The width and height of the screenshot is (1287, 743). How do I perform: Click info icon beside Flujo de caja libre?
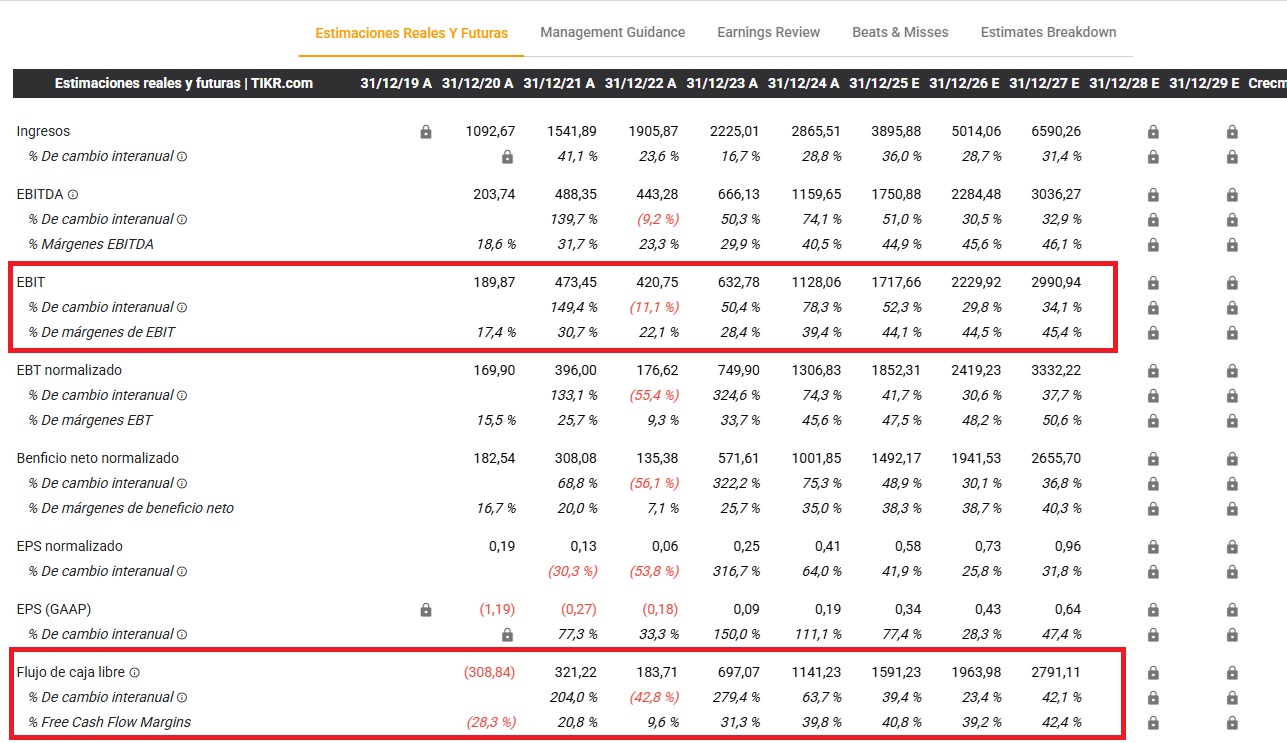[x=135, y=673]
